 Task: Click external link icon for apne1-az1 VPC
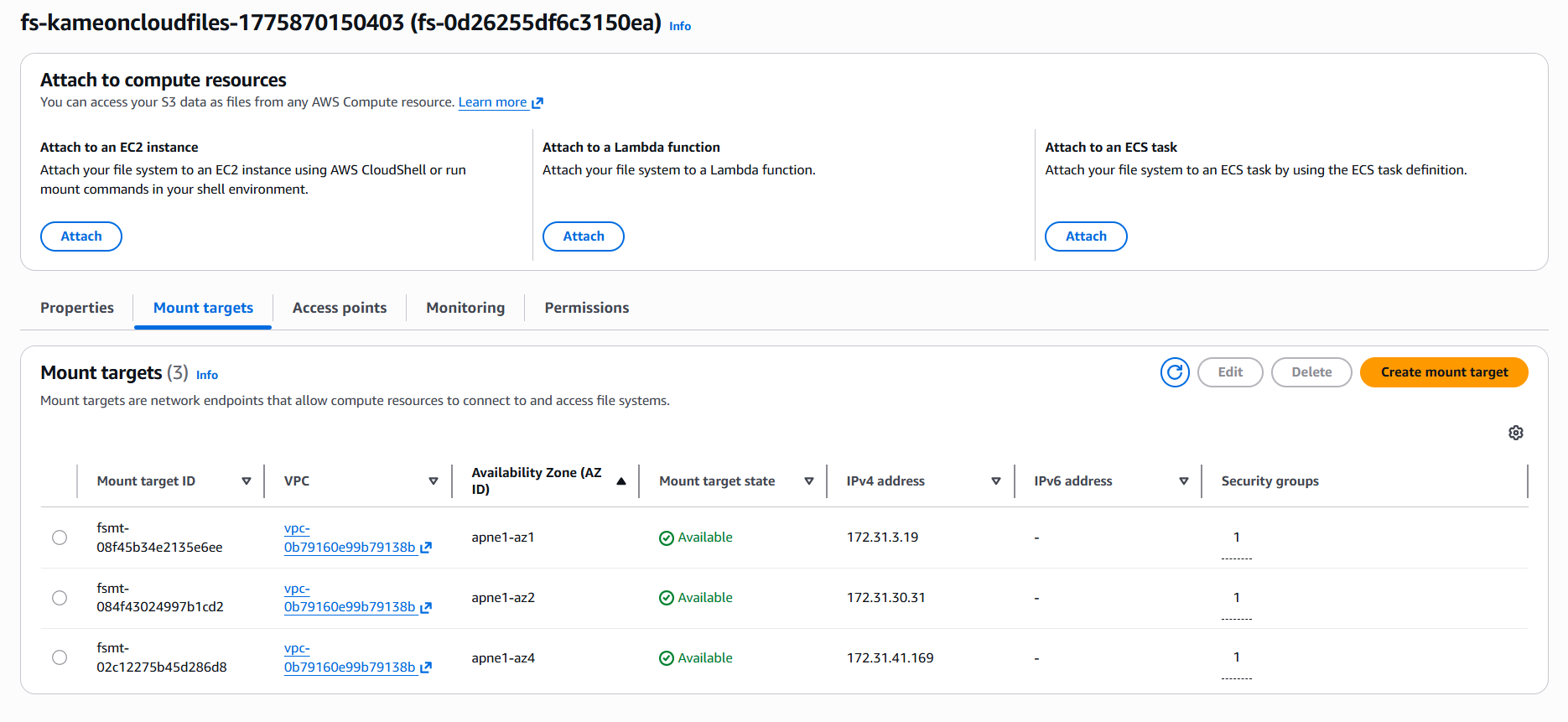[426, 548]
